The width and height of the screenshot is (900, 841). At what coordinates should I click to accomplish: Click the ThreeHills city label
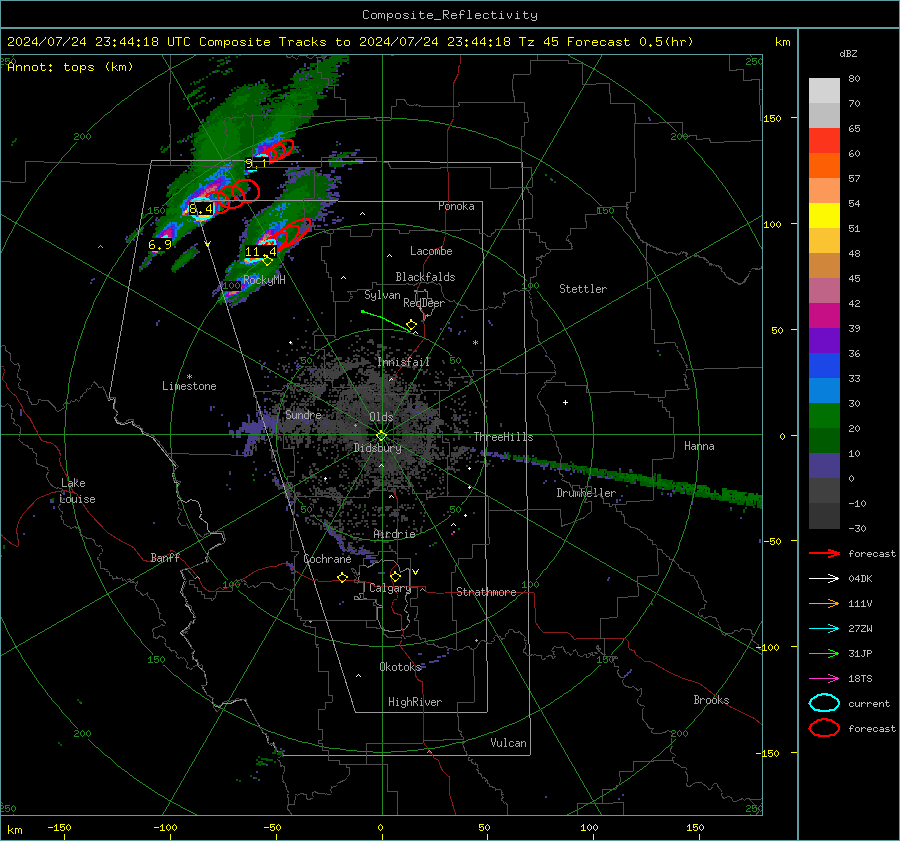(x=503, y=437)
